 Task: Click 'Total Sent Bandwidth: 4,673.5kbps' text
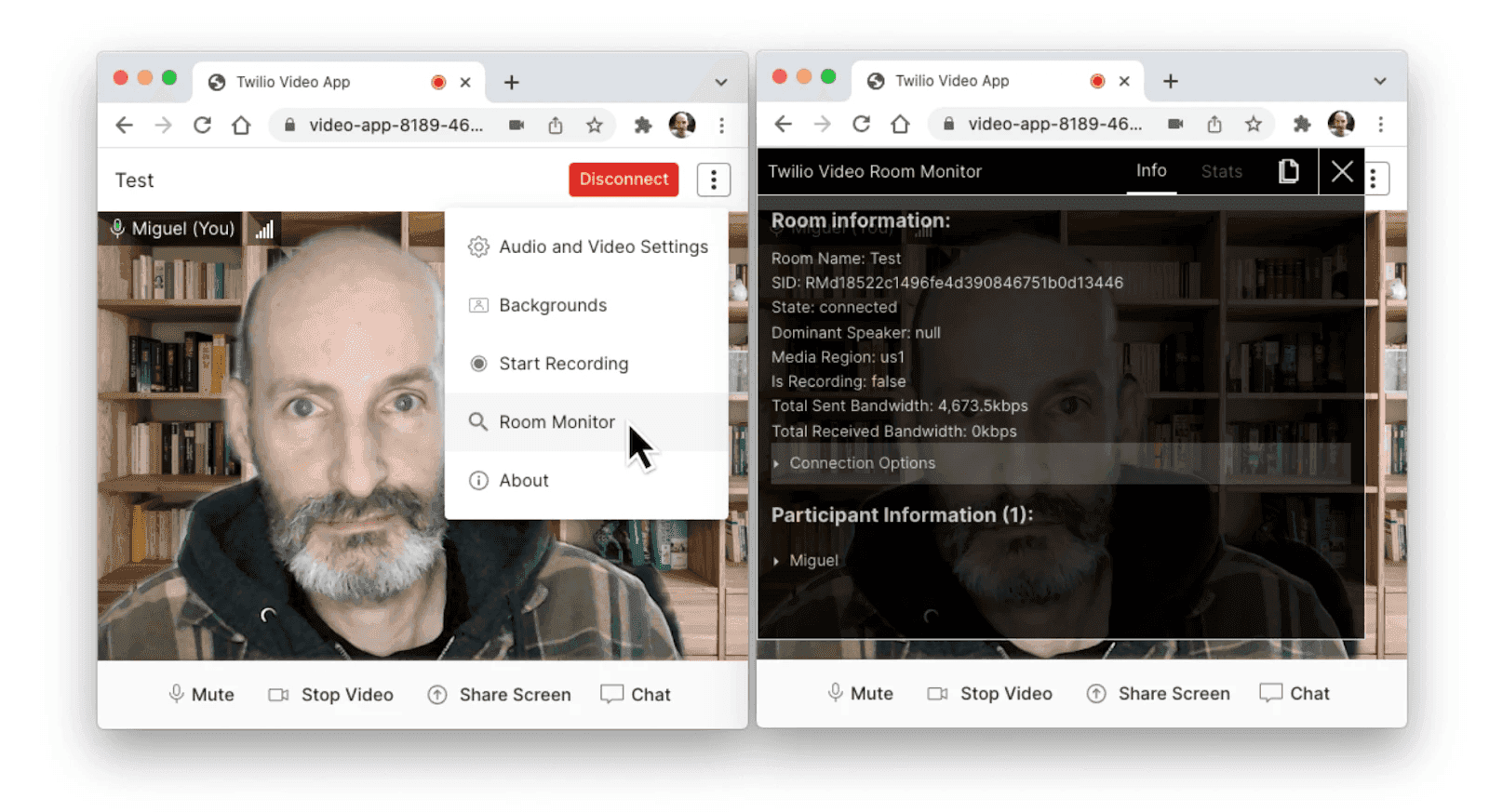pos(899,406)
